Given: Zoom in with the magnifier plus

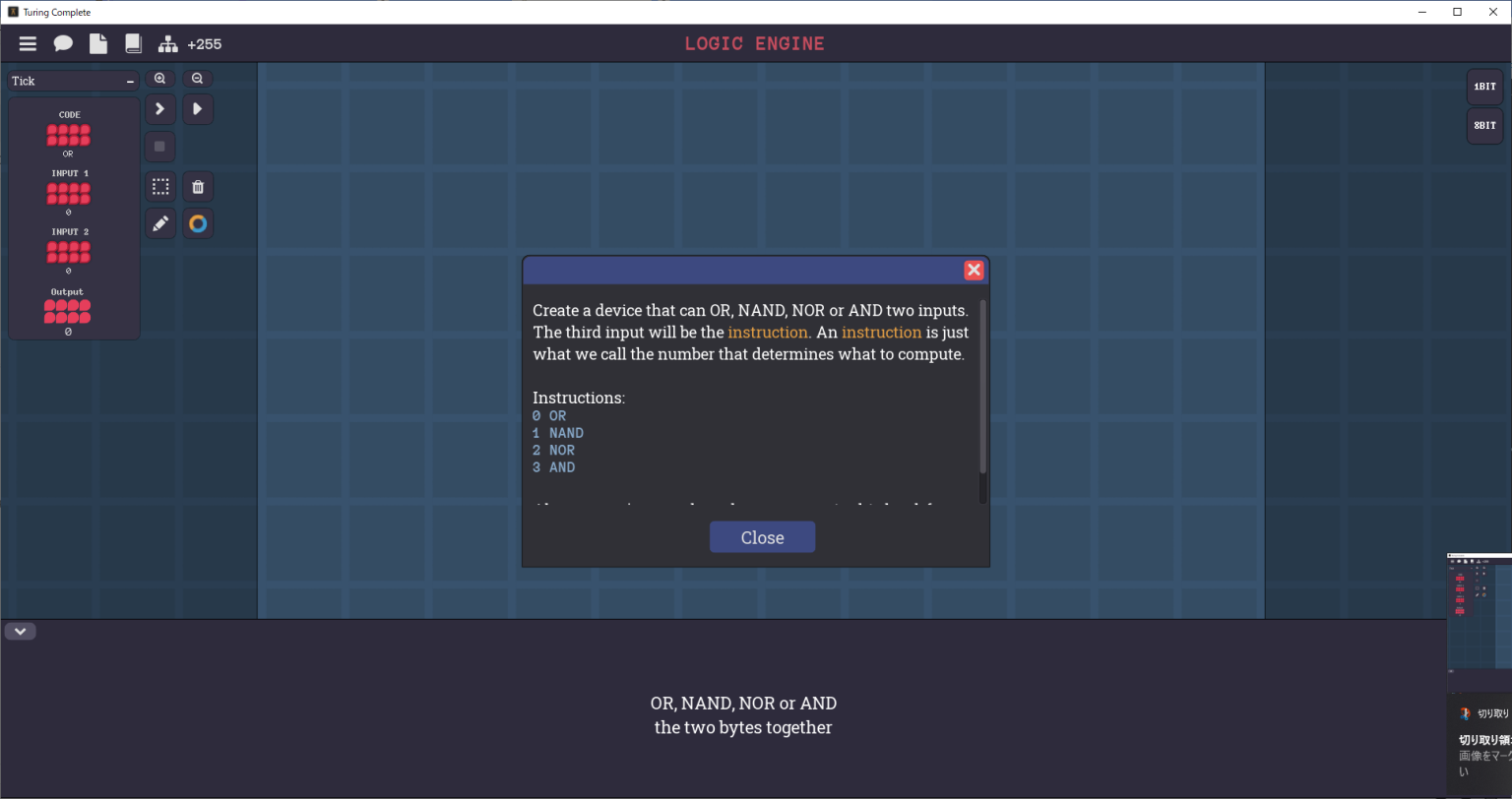Looking at the screenshot, I should pyautogui.click(x=160, y=79).
